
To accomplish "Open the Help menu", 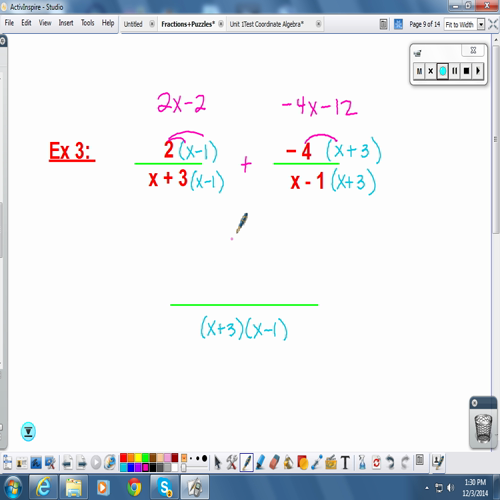I will (108, 23).
